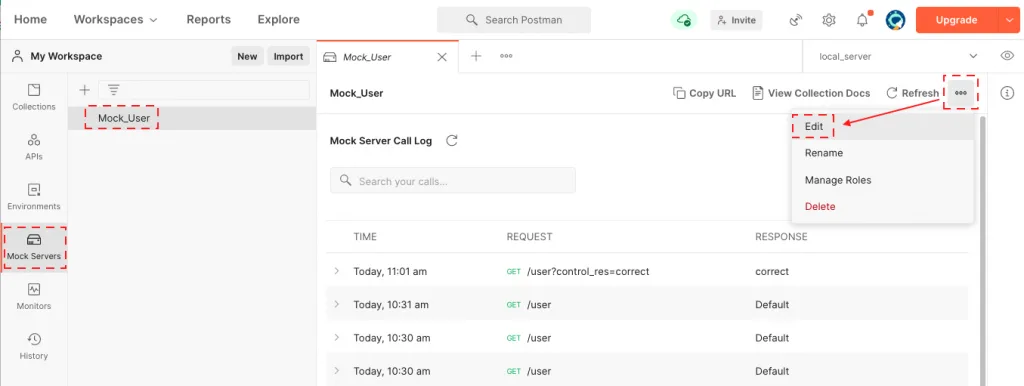Image resolution: width=1024 pixels, height=386 pixels.
Task: Open Reports in top navigation
Action: (208, 20)
